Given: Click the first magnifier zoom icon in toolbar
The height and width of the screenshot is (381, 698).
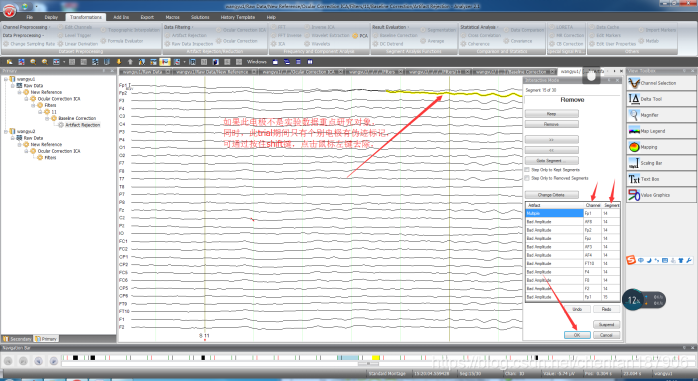Looking at the screenshot, I should 33,62.
